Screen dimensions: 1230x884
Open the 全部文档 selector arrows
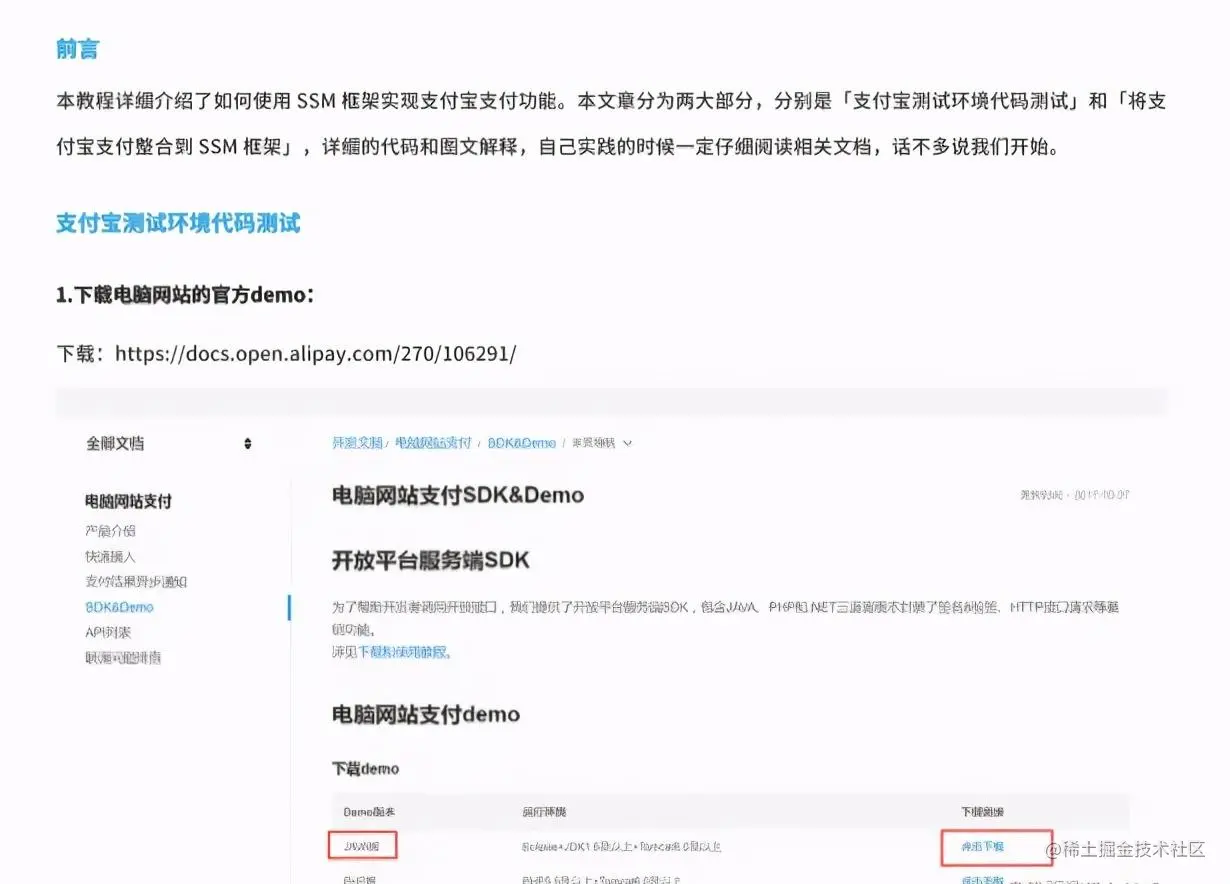point(248,443)
